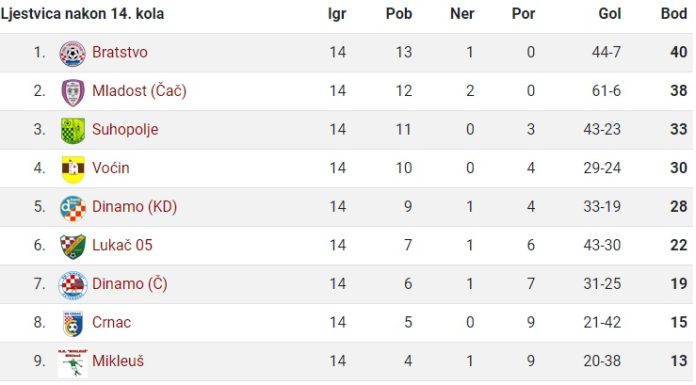
Task: Click the Bratstvo club crest icon
Action: (72, 54)
